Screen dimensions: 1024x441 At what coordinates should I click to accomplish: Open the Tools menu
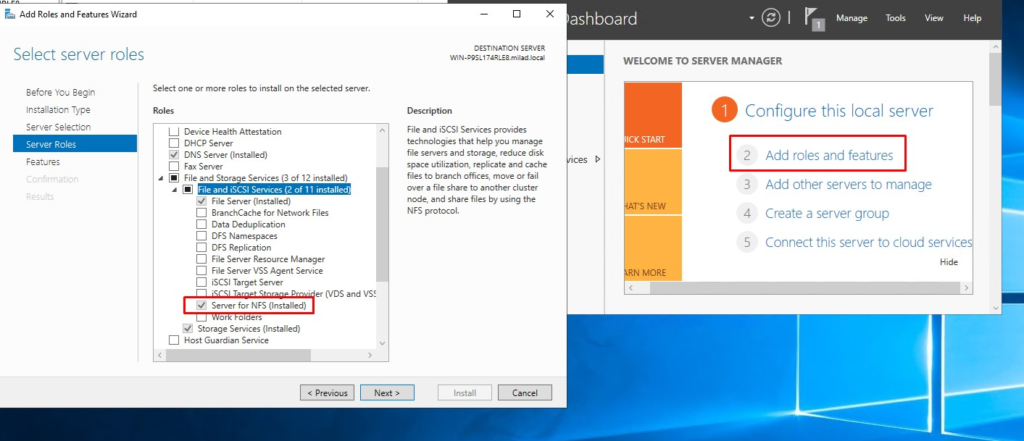895,18
